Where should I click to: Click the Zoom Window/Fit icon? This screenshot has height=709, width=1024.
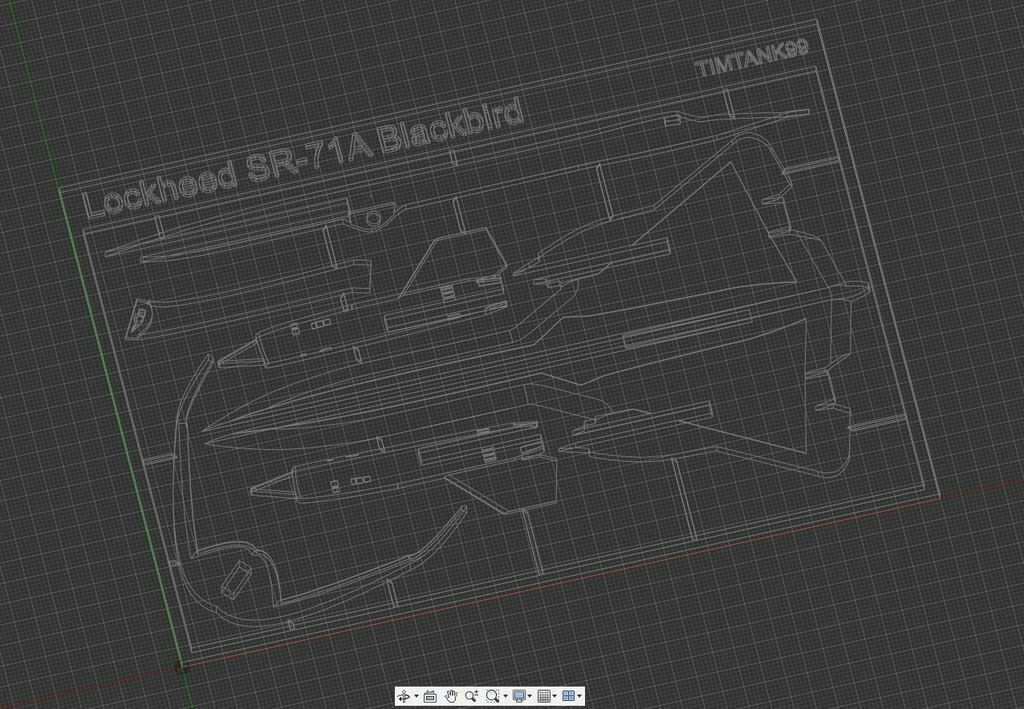pos(492,696)
